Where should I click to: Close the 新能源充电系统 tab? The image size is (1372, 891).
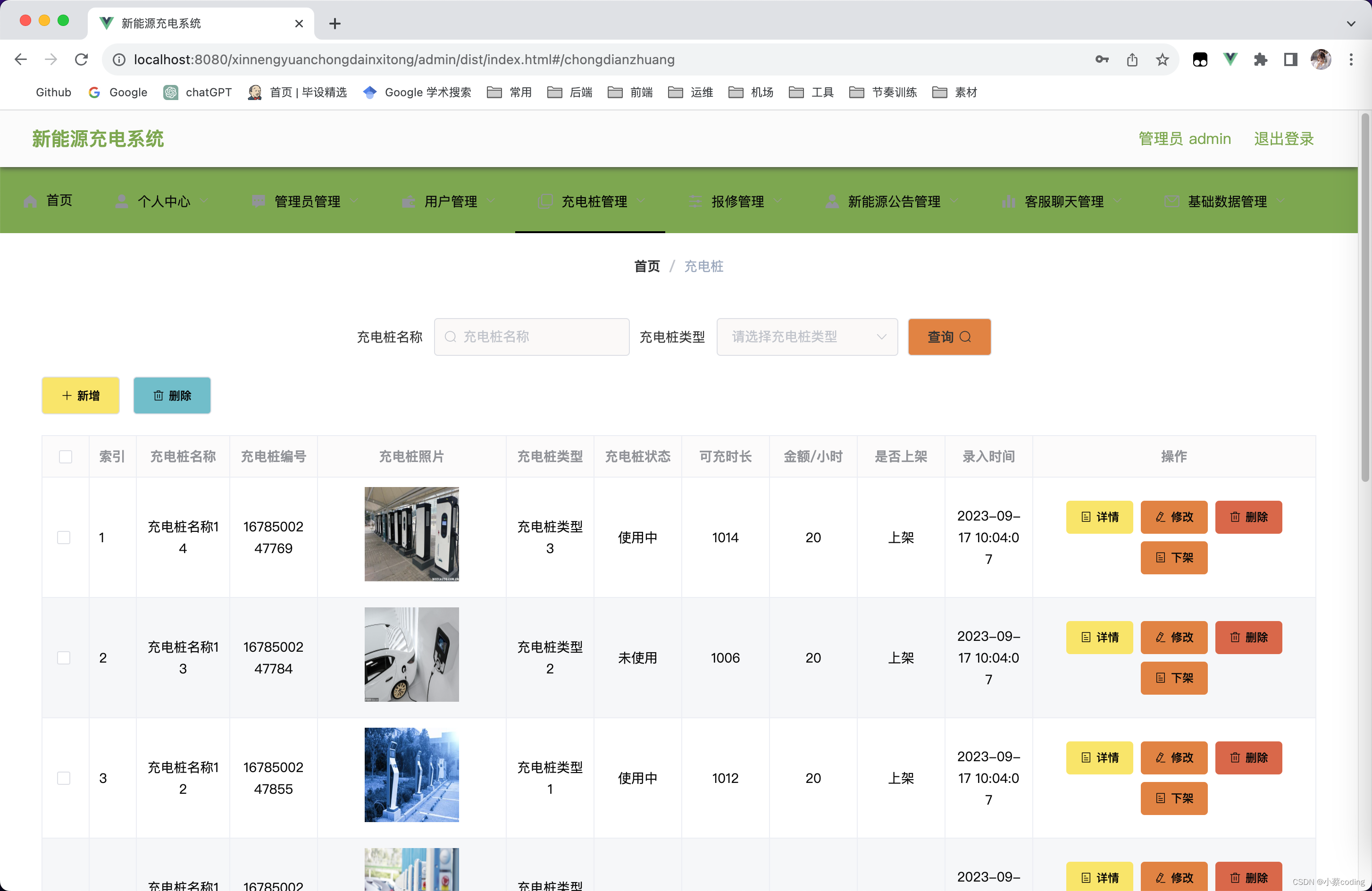(x=299, y=24)
